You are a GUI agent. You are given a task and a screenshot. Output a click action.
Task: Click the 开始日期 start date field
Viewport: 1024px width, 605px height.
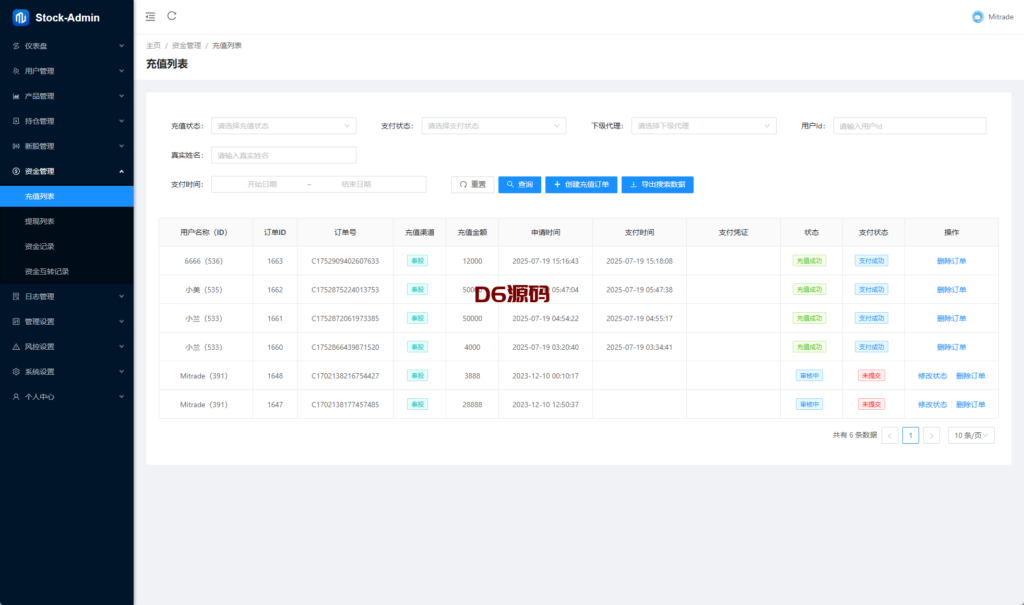262,185
